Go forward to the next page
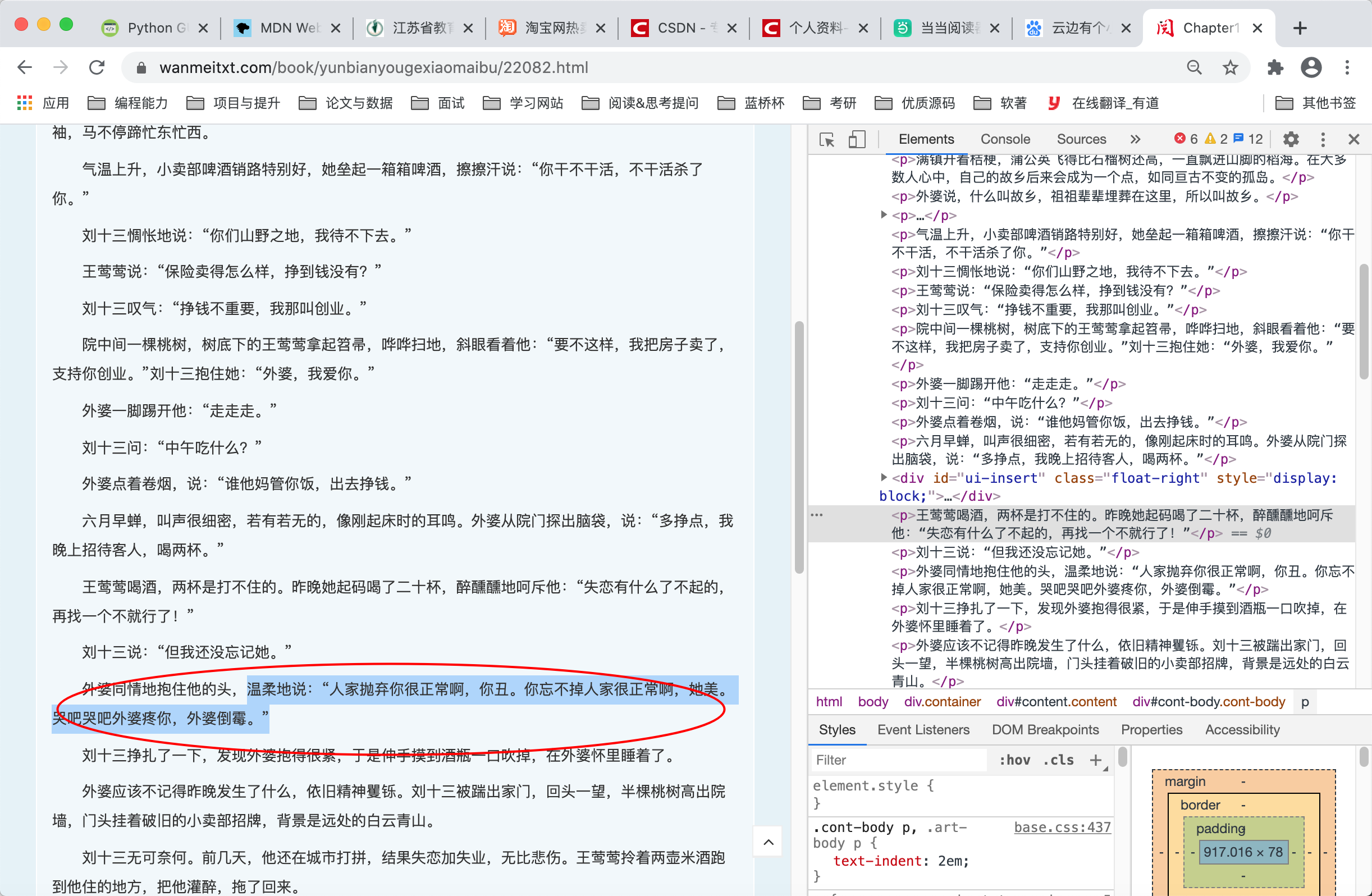1372x896 pixels. [x=61, y=67]
